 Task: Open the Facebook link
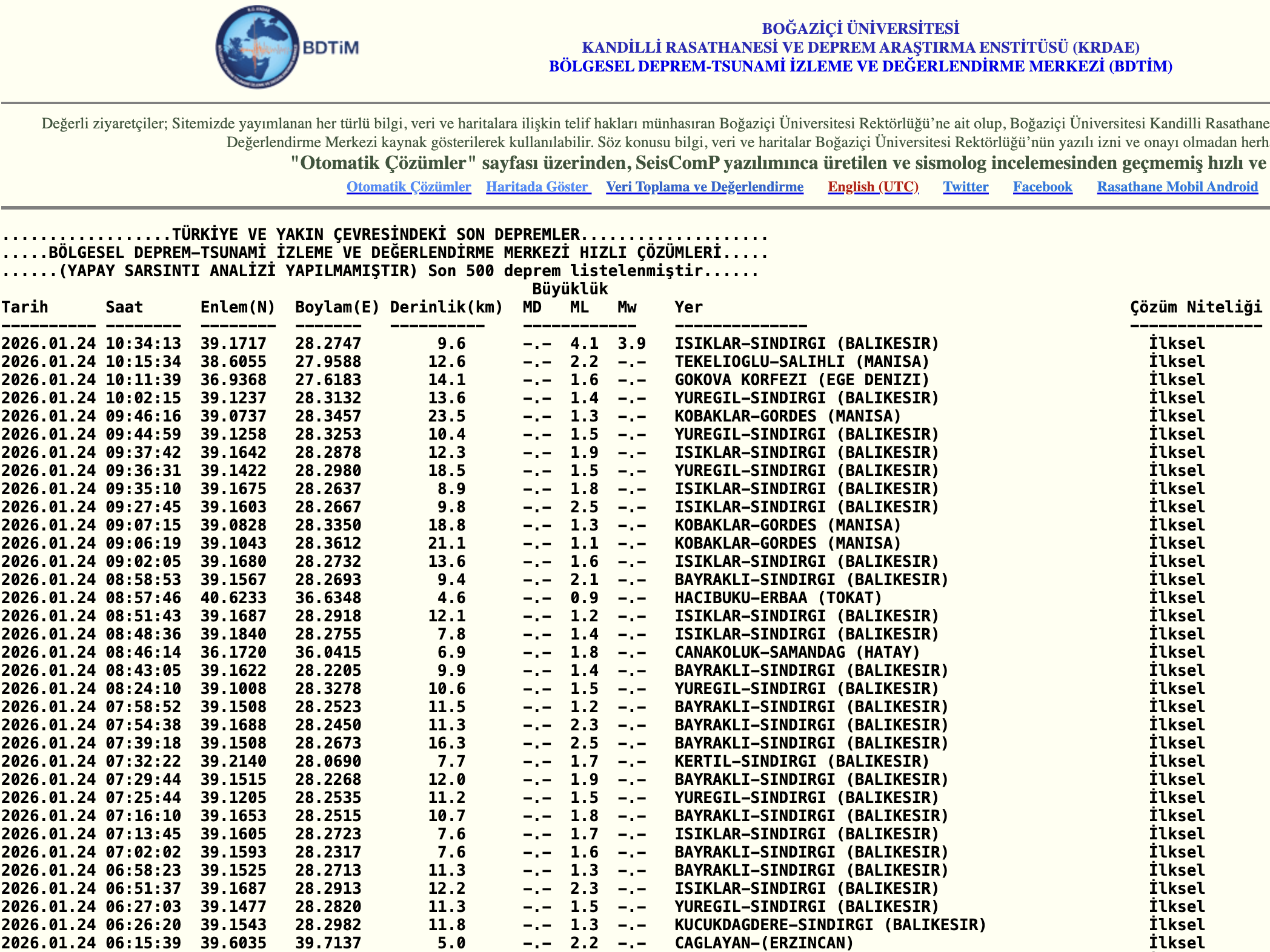point(1042,187)
